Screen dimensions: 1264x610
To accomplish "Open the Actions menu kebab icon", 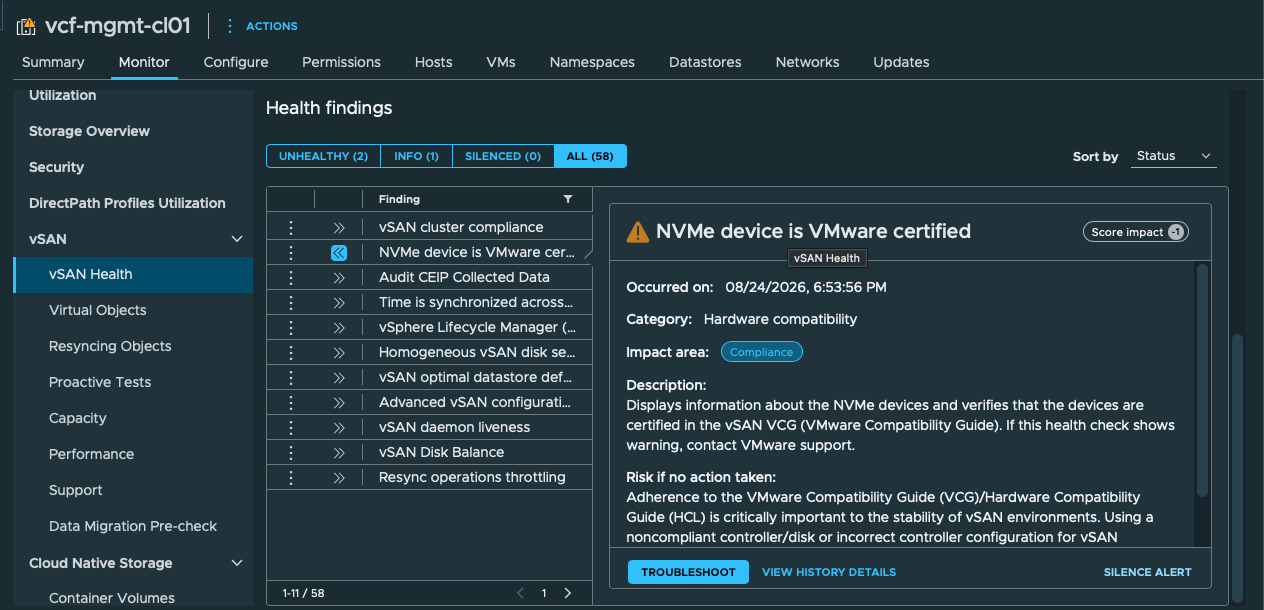I will [230, 26].
